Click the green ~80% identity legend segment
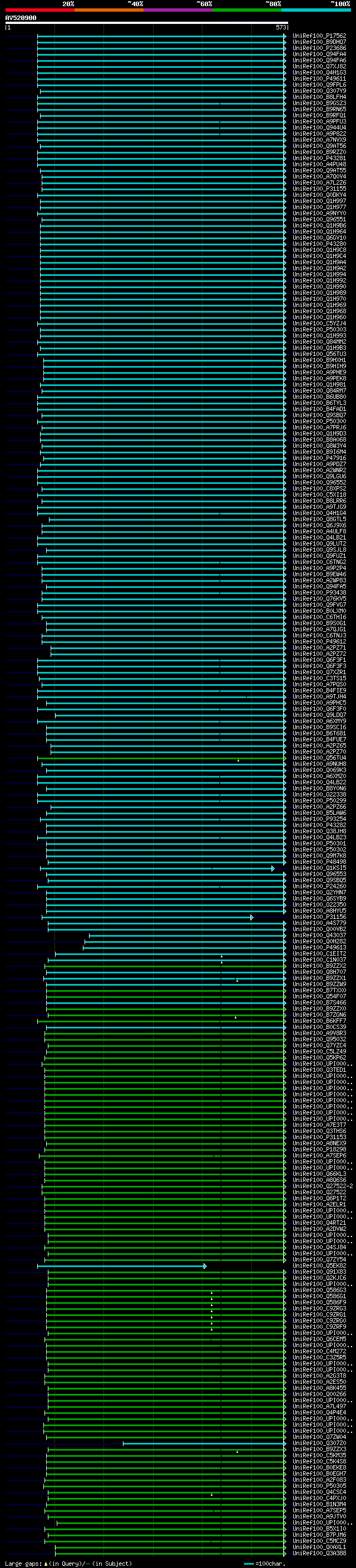The width and height of the screenshot is (356, 1568). point(246,10)
